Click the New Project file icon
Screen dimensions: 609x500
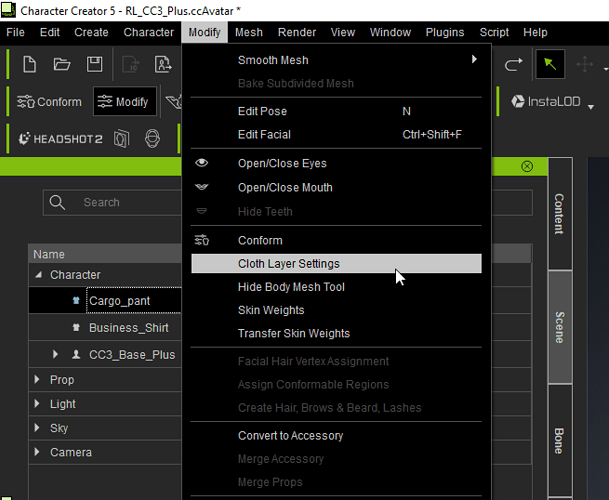[30, 64]
